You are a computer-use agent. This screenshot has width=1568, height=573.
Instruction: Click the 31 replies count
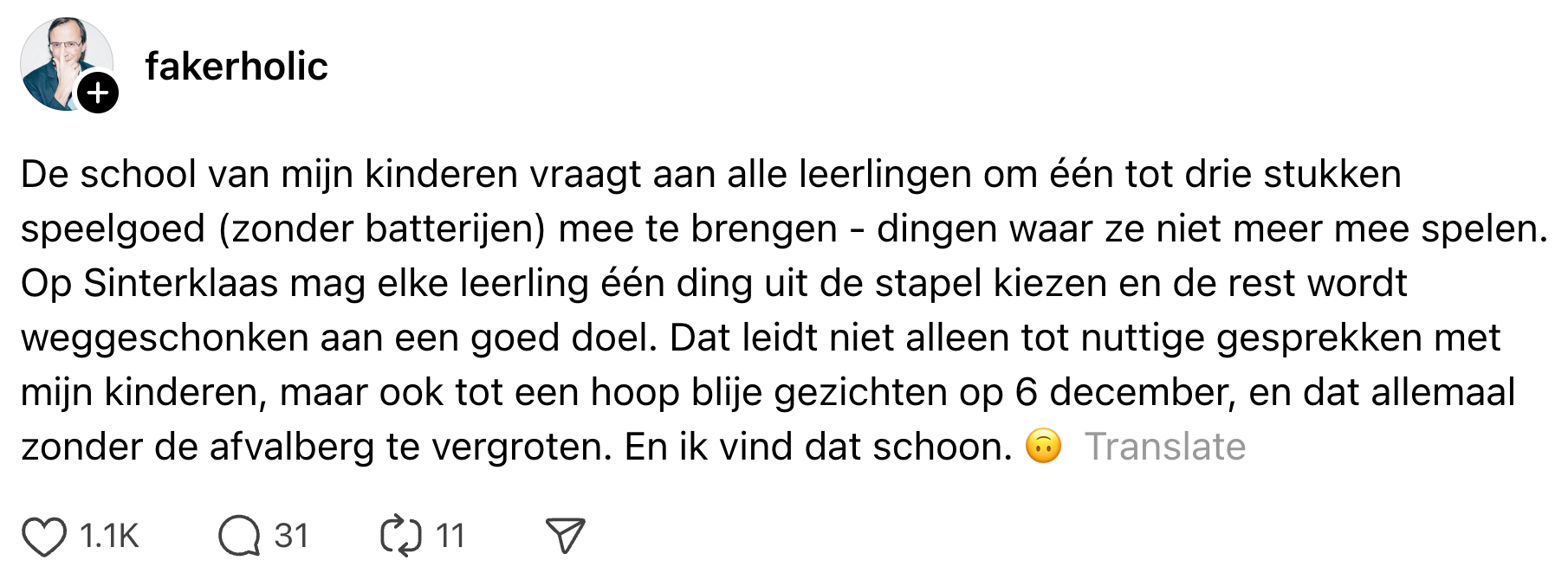[x=291, y=536]
